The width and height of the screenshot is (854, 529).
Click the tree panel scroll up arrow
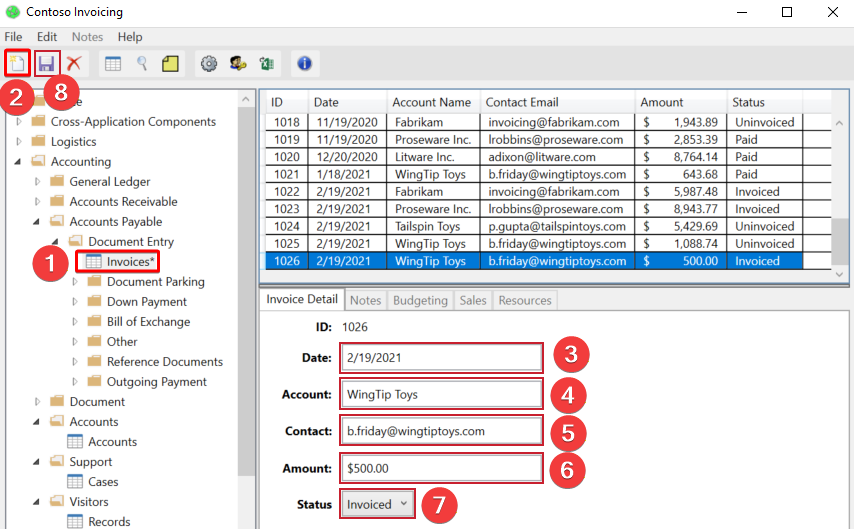pos(246,99)
